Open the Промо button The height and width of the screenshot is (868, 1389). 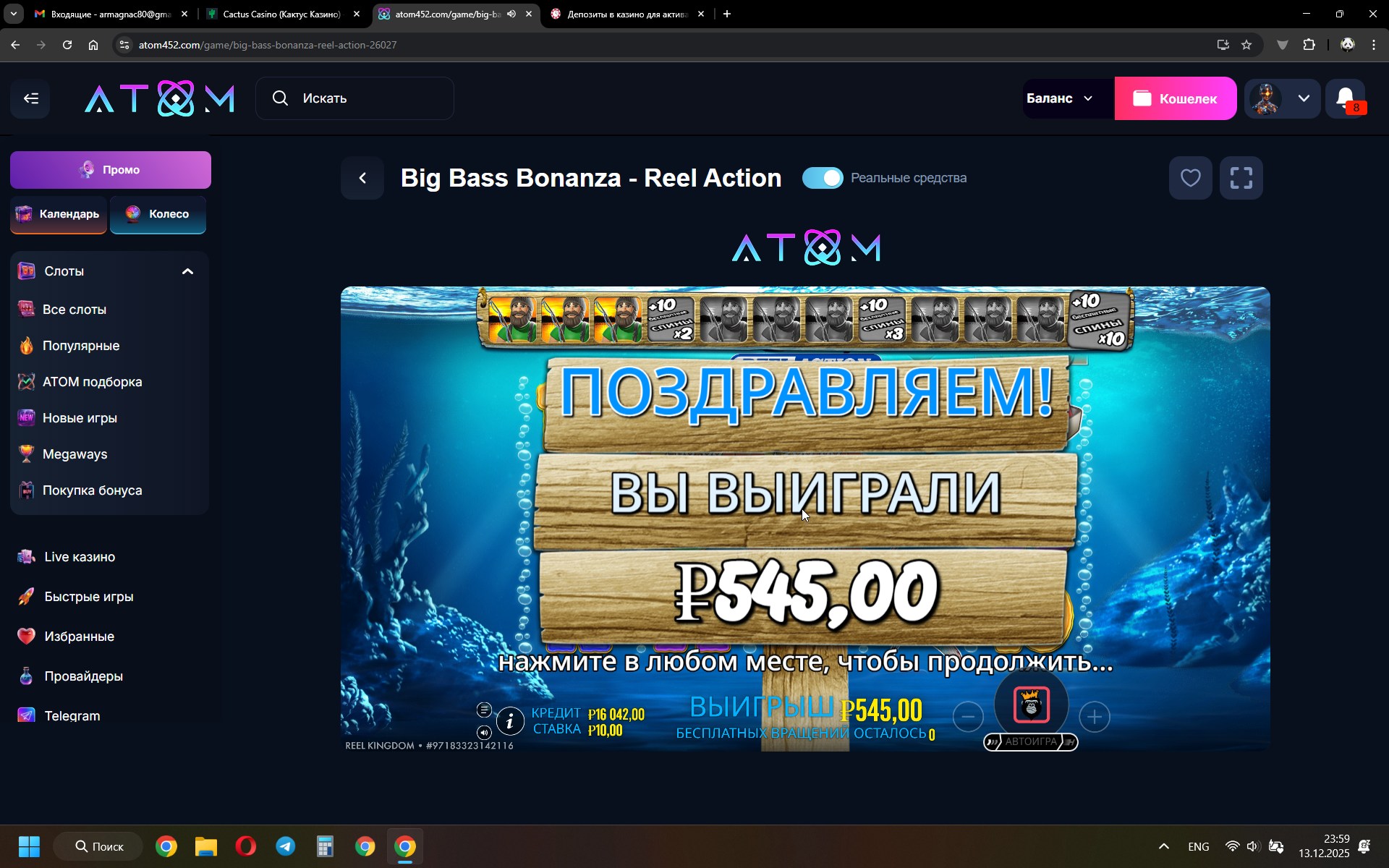click(111, 170)
